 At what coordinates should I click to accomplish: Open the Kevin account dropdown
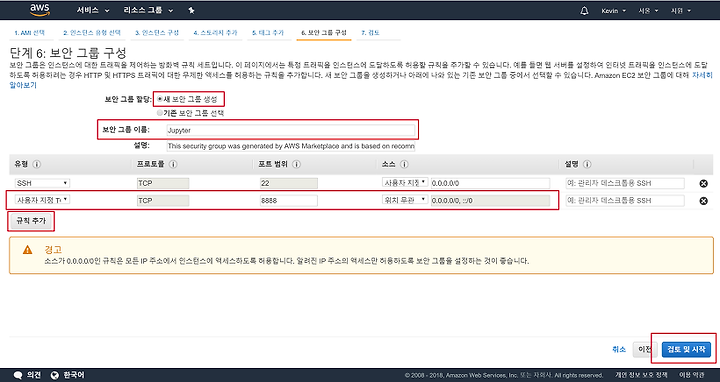(613, 11)
